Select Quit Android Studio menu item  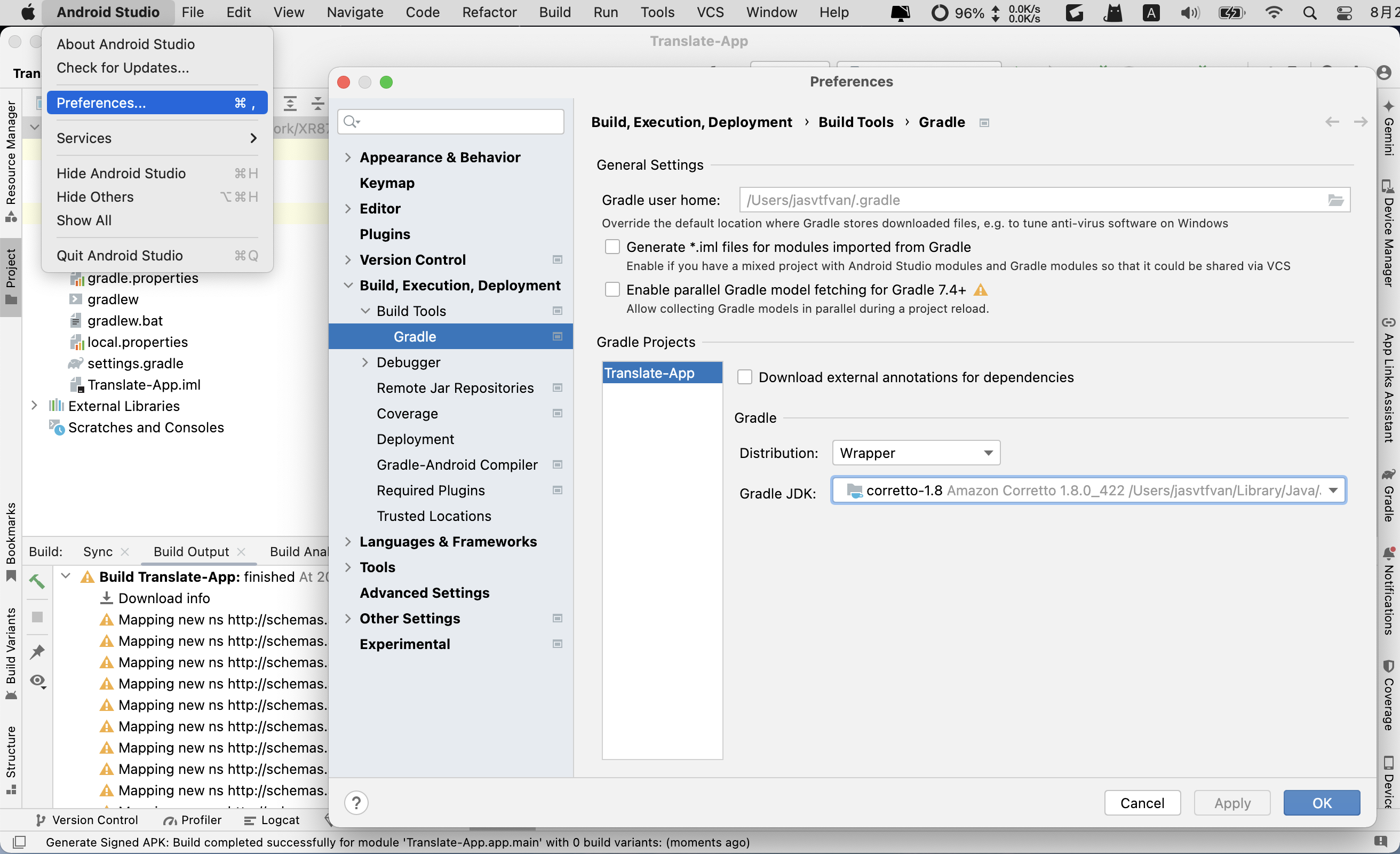tap(157, 255)
